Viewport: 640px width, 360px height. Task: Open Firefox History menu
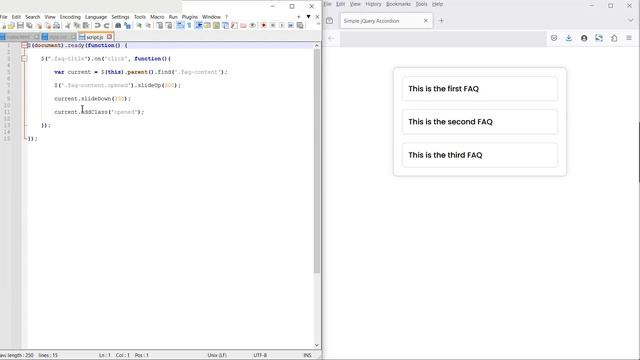point(373,4)
